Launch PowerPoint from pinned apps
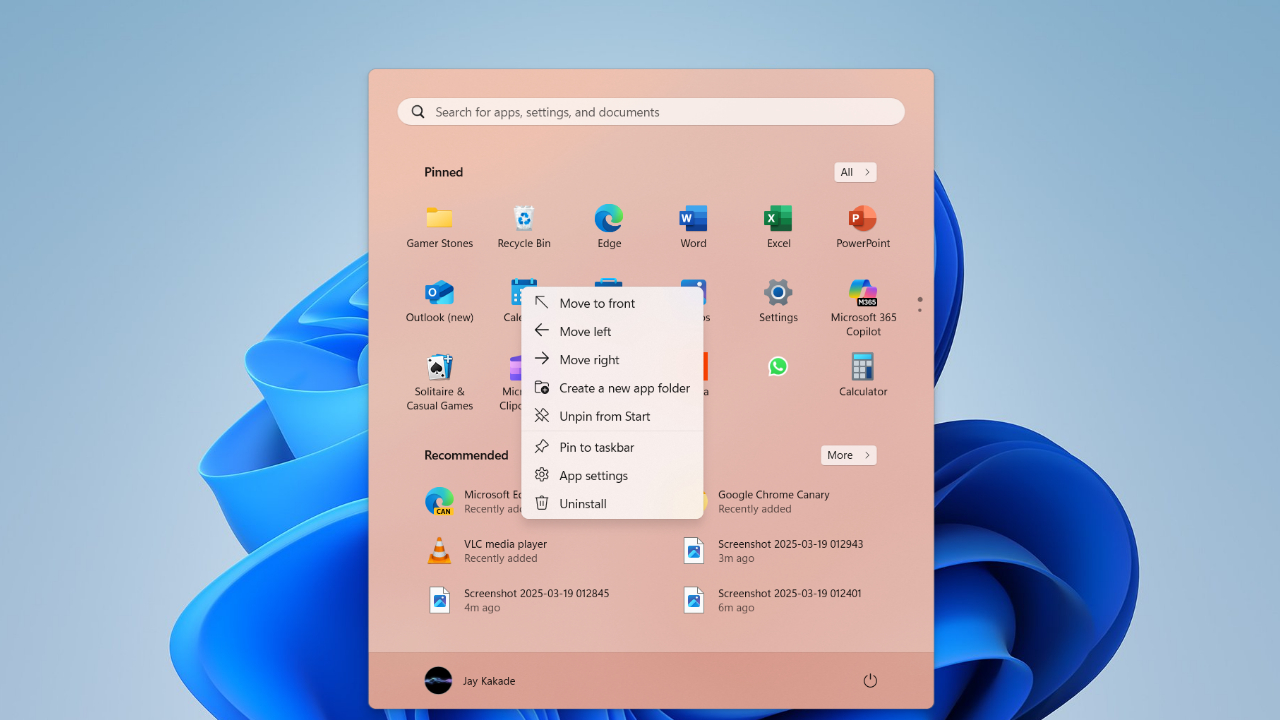The image size is (1280, 720). pyautogui.click(x=863, y=226)
